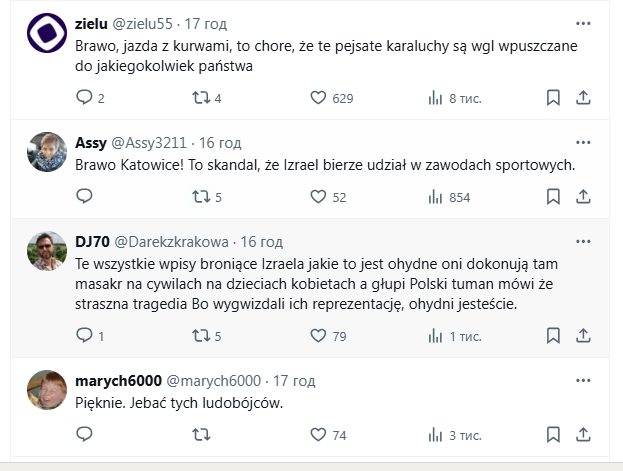Share the DJ70 tweet
This screenshot has height=471, width=623.
pyautogui.click(x=584, y=335)
